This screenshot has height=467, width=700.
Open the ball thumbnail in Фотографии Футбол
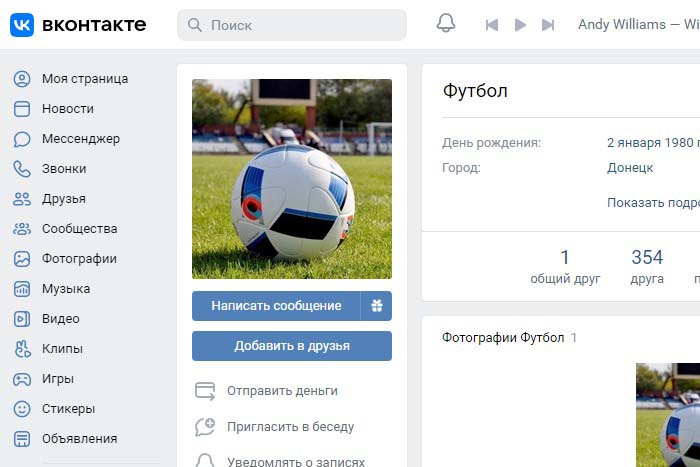[x=668, y=415]
